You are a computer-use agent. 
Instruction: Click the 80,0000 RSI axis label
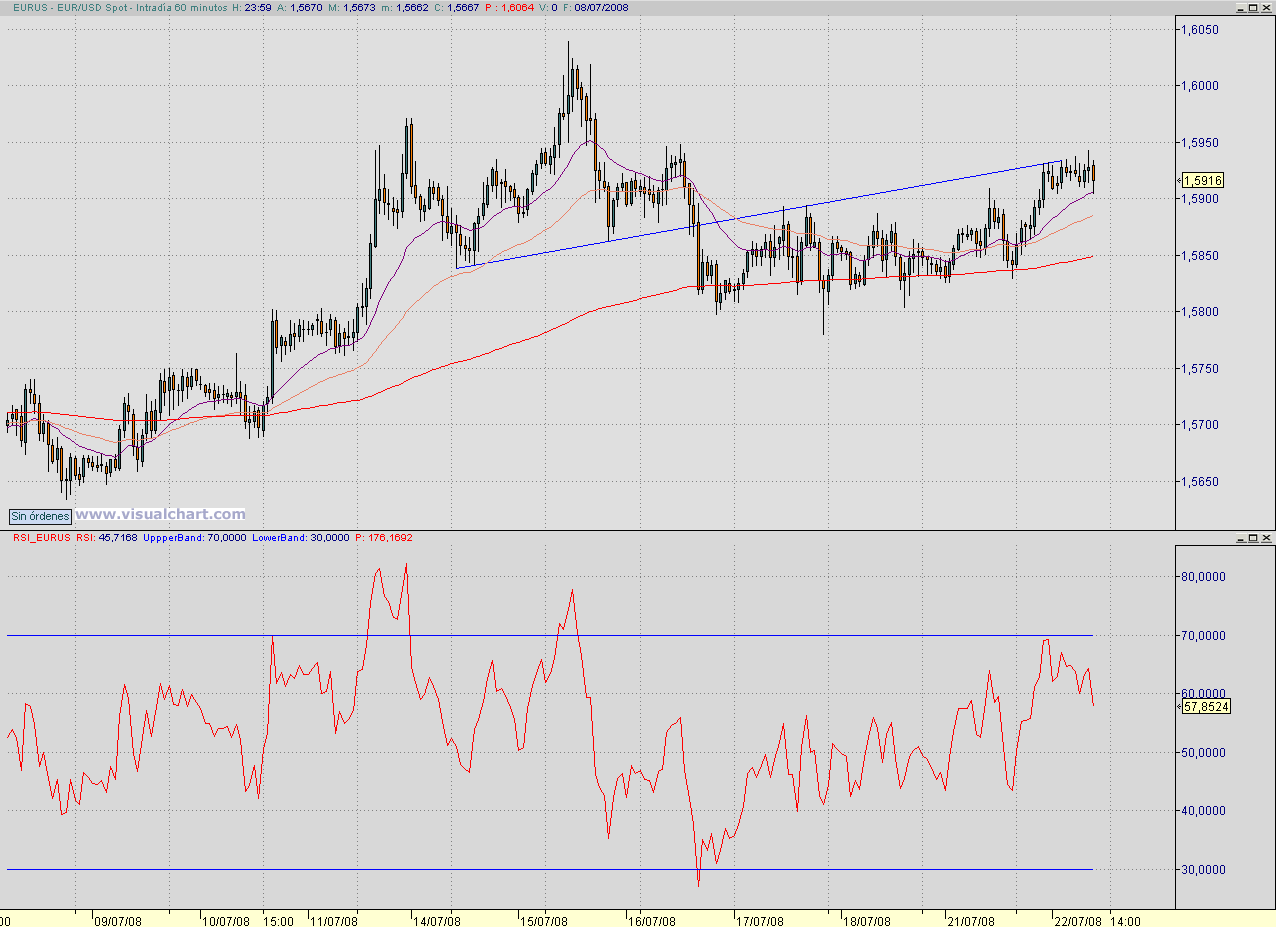1204,577
